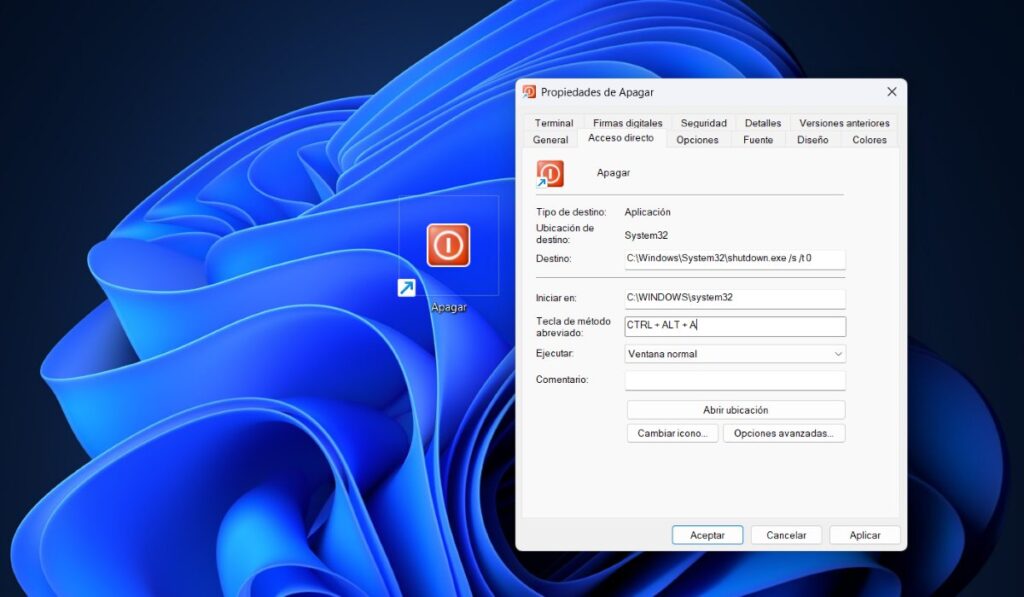
Task: Click the shortcut overlay arrow on Apagar
Action: pyautogui.click(x=406, y=287)
